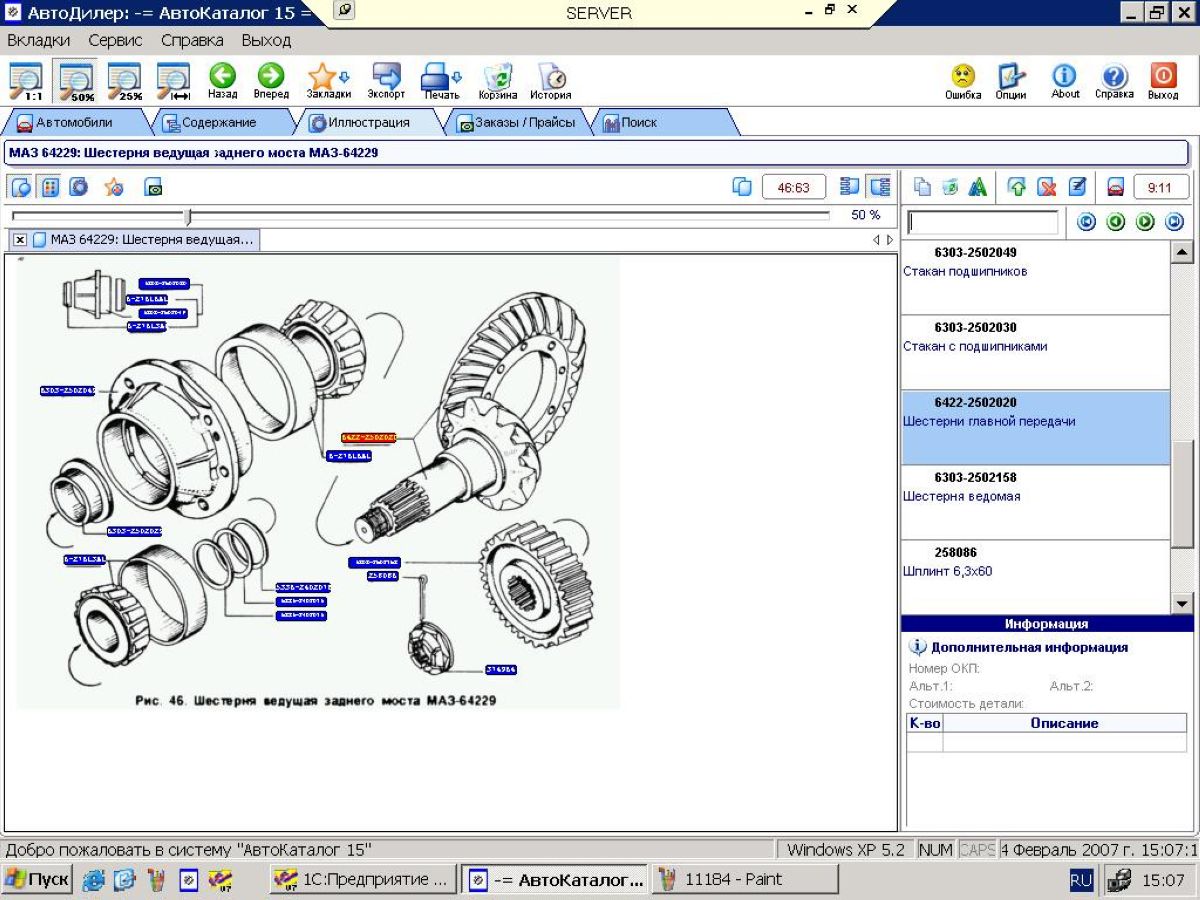Click the green eye page icon
Screen dimensions: 1200x900
153,187
